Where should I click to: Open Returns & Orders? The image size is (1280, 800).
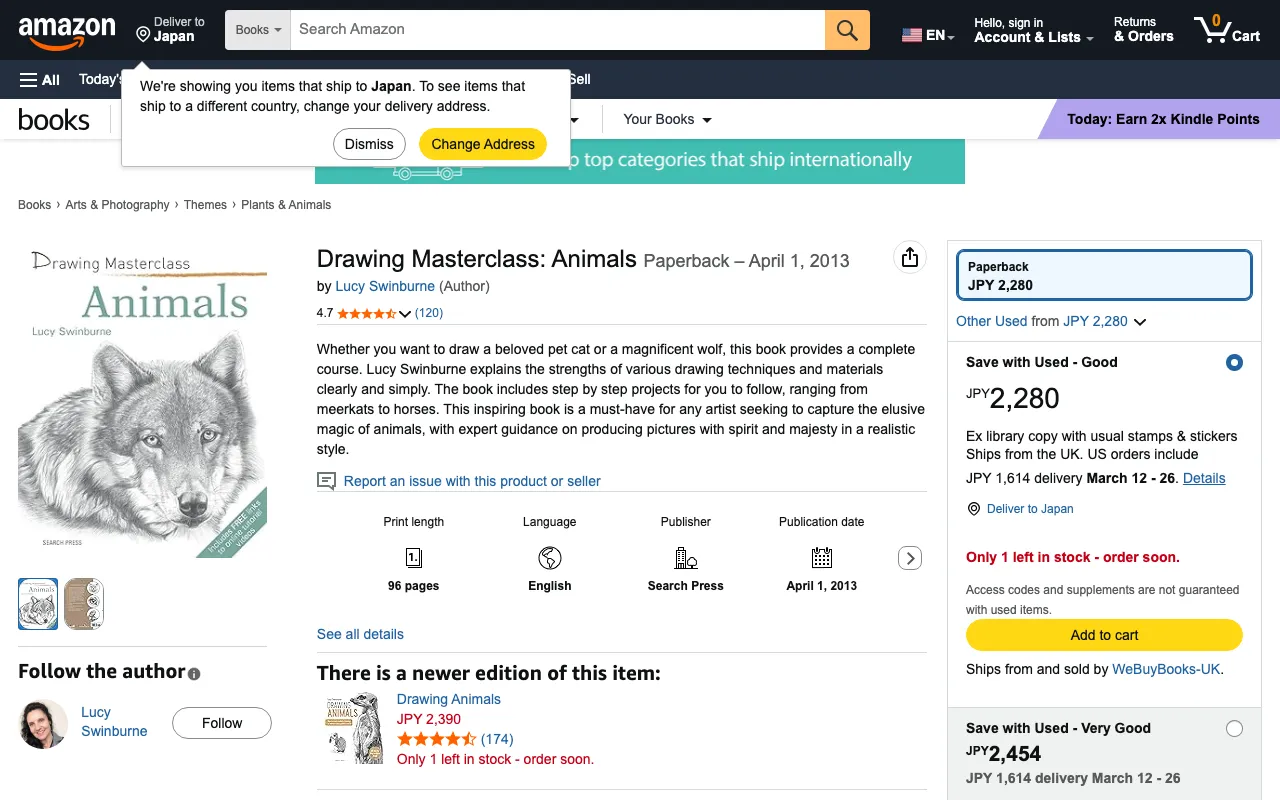(x=1143, y=30)
